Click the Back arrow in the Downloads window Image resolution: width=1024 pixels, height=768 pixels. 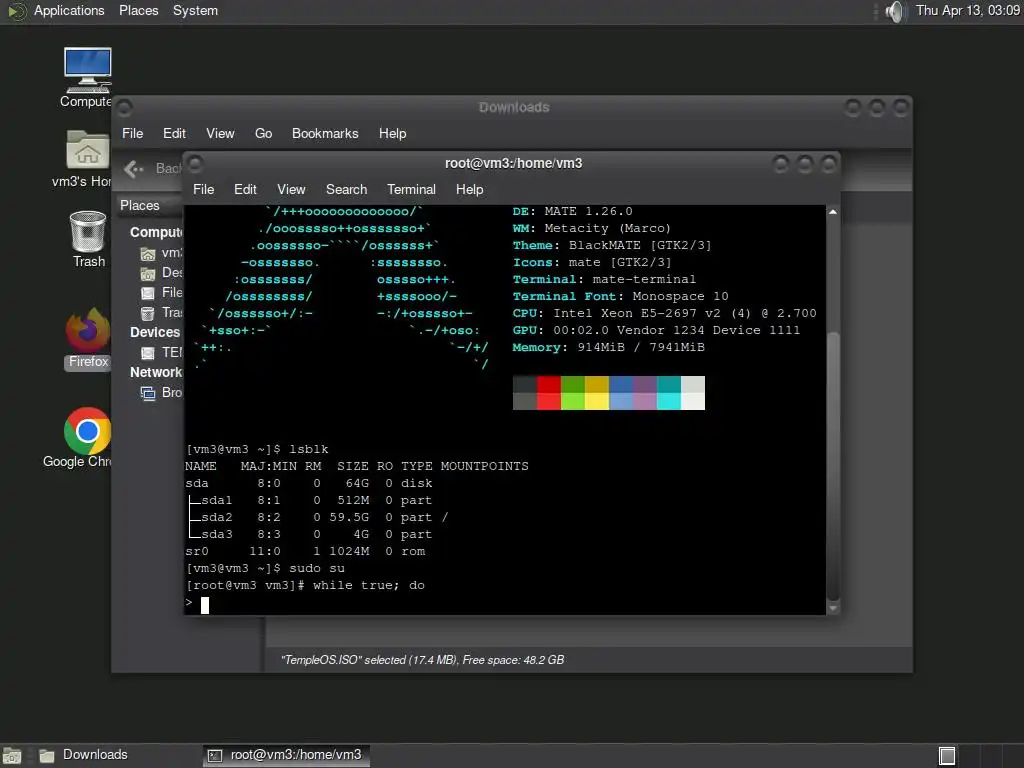[x=134, y=168]
